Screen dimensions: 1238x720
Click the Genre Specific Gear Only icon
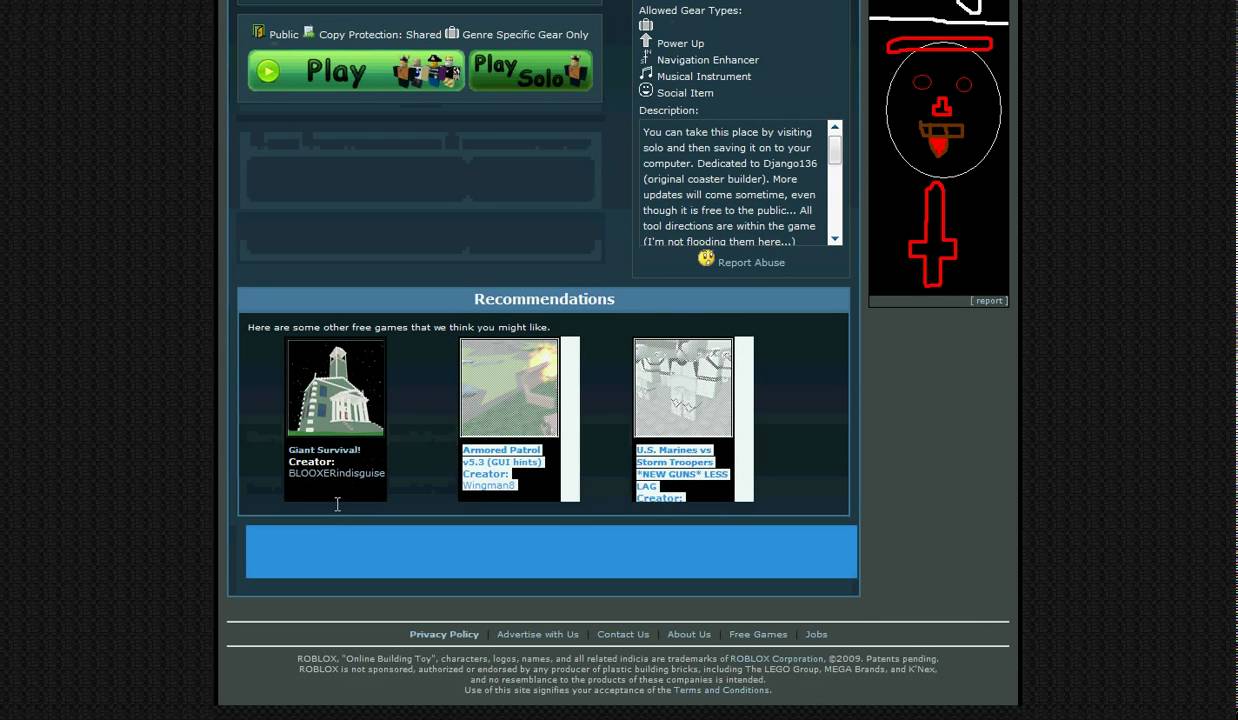click(x=452, y=32)
